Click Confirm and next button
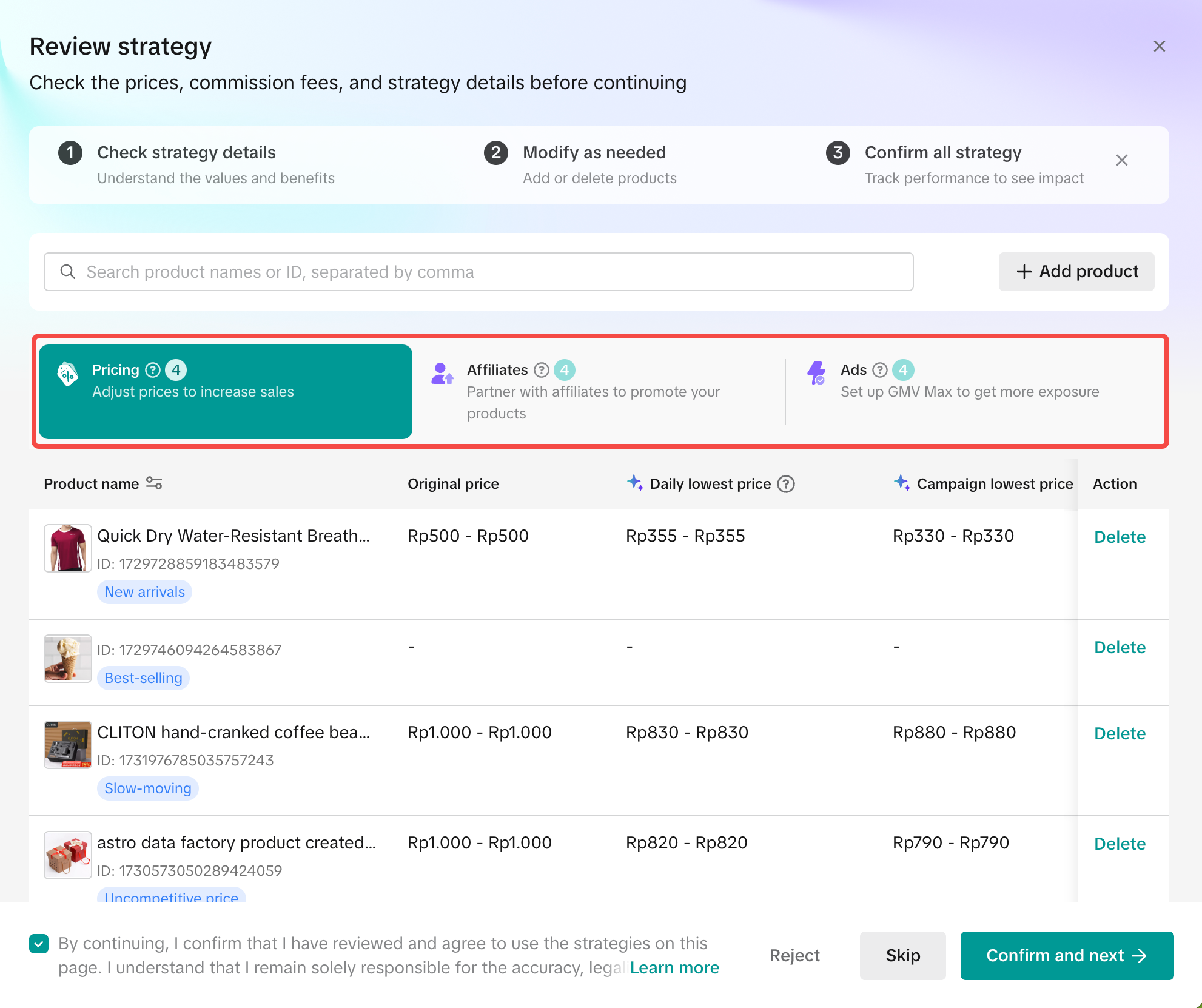This screenshot has width=1202, height=1008. pyautogui.click(x=1066, y=956)
